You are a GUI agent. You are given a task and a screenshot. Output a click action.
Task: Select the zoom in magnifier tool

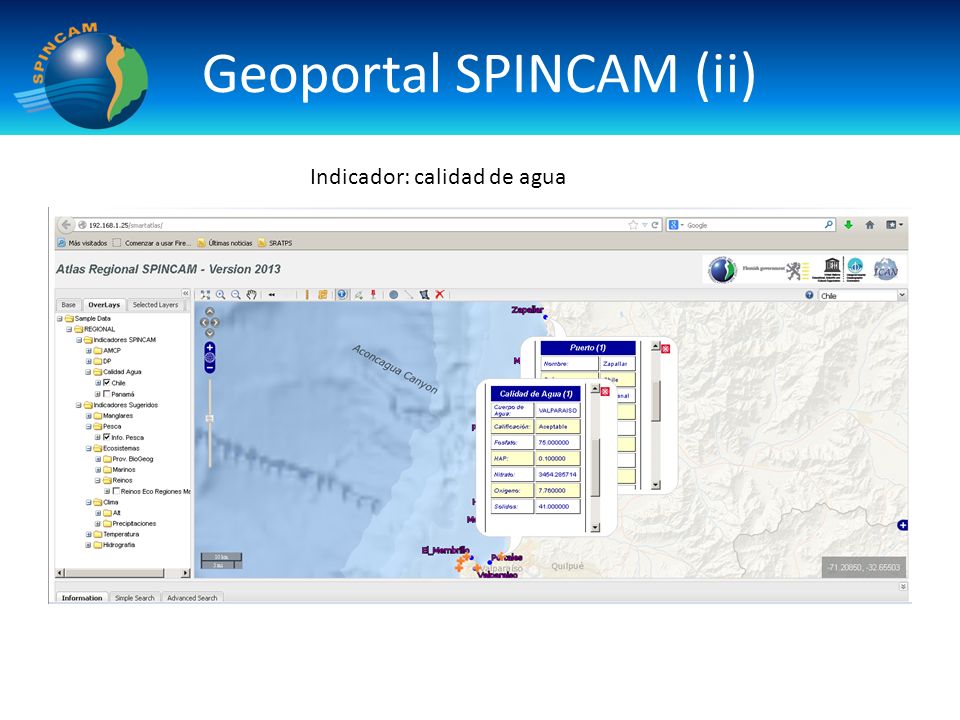coord(220,295)
